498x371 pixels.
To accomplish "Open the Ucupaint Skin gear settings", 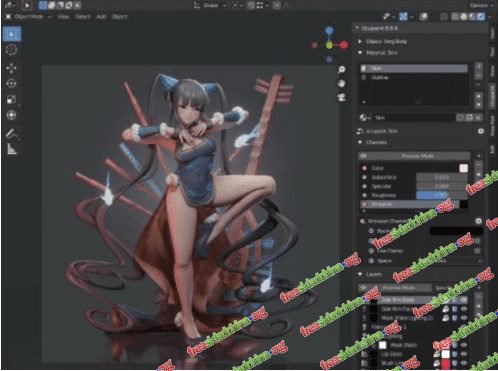I will click(481, 131).
